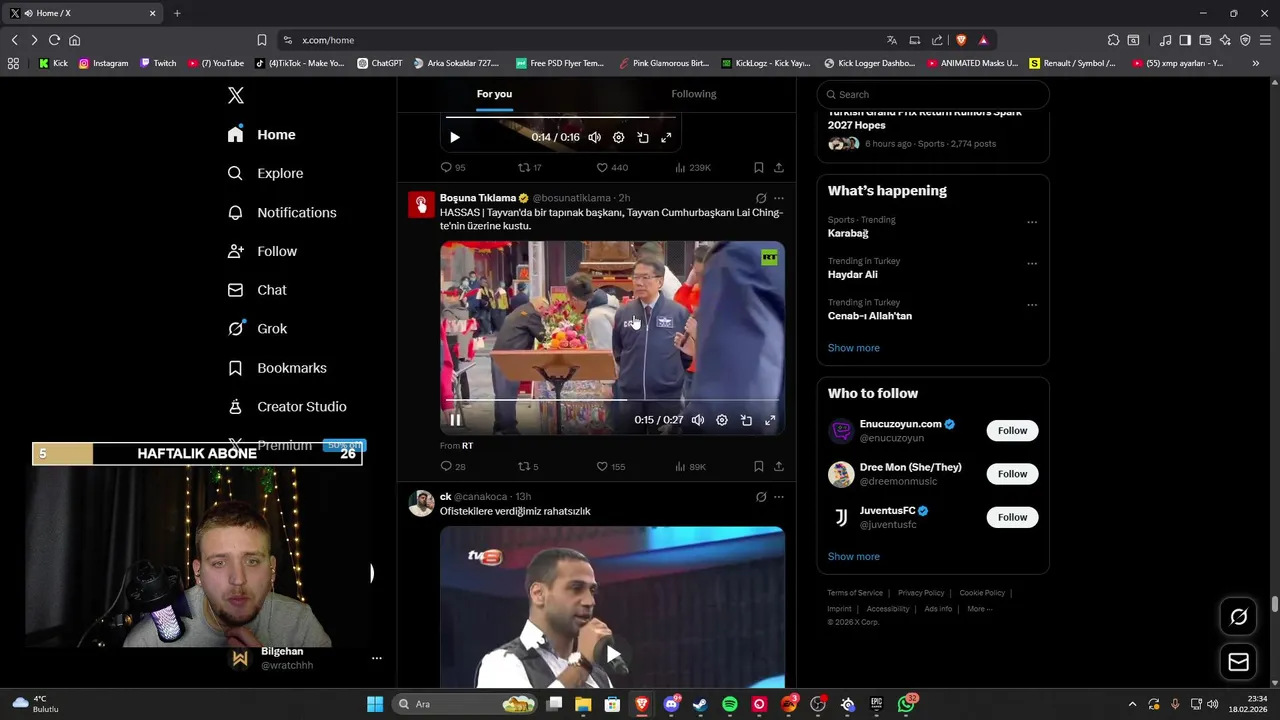The width and height of the screenshot is (1280, 720).
Task: Switch to the Following tab
Action: (693, 94)
